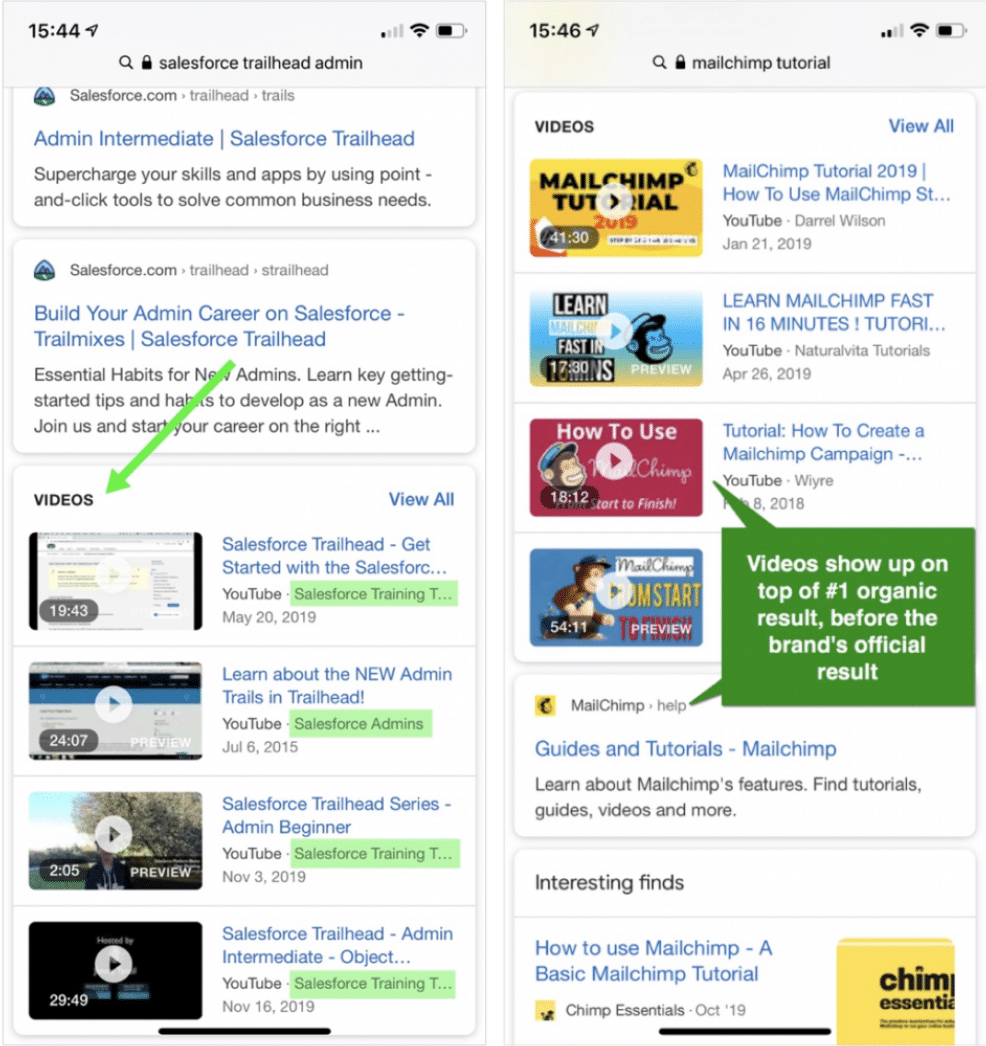Open Salesforce Trailhead - Admin Intermediate Object title

[337, 945]
